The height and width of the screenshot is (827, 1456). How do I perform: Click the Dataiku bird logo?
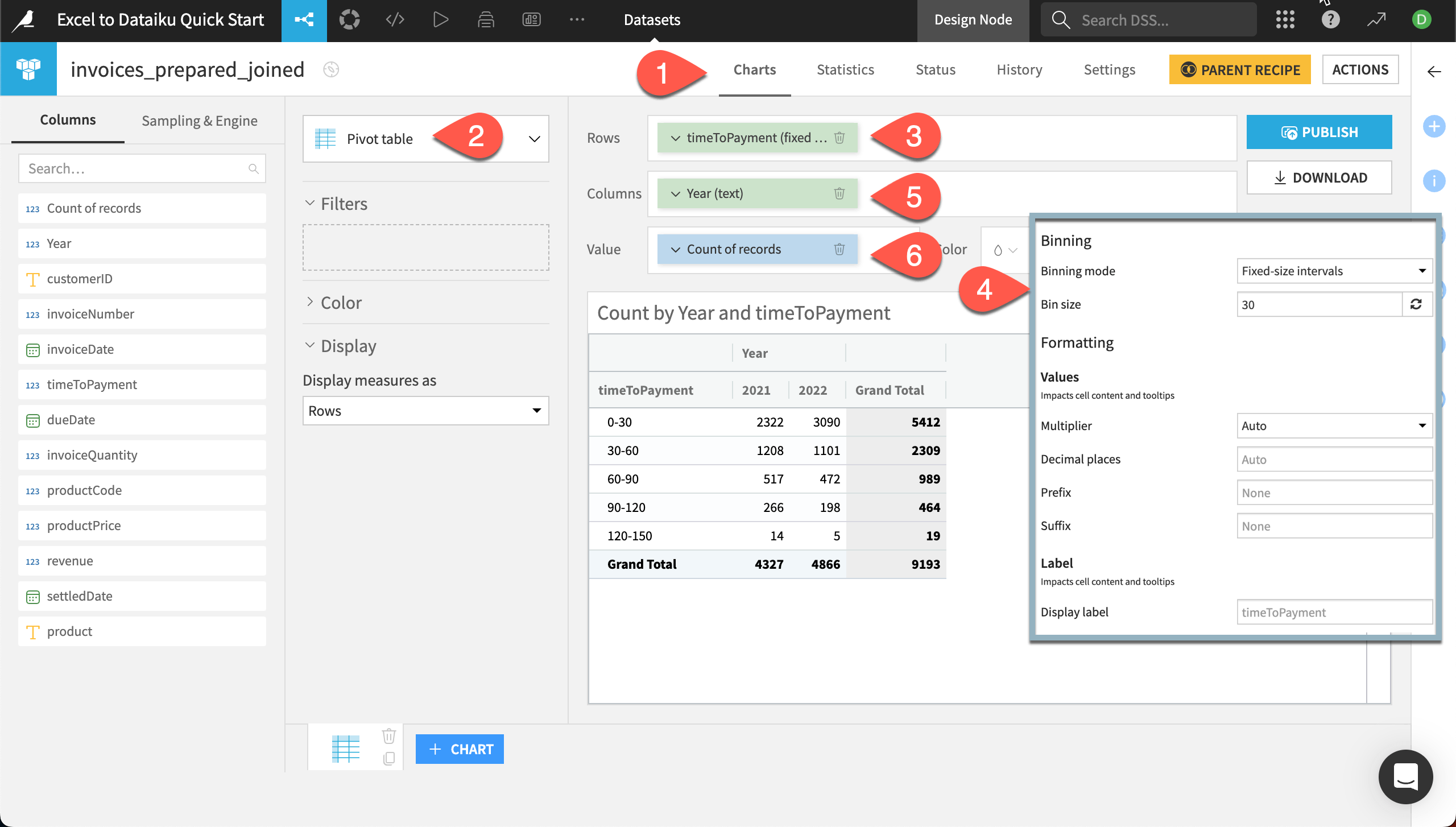click(24, 20)
